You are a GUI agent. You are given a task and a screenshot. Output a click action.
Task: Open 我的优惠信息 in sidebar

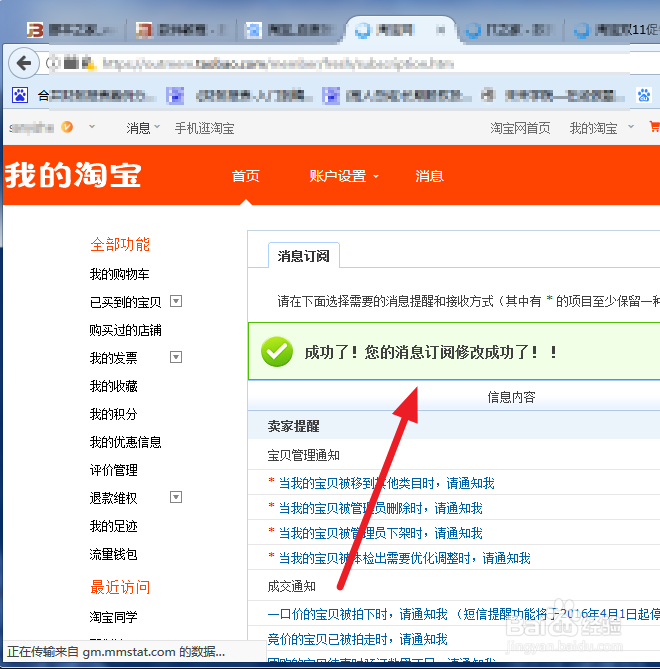click(125, 442)
